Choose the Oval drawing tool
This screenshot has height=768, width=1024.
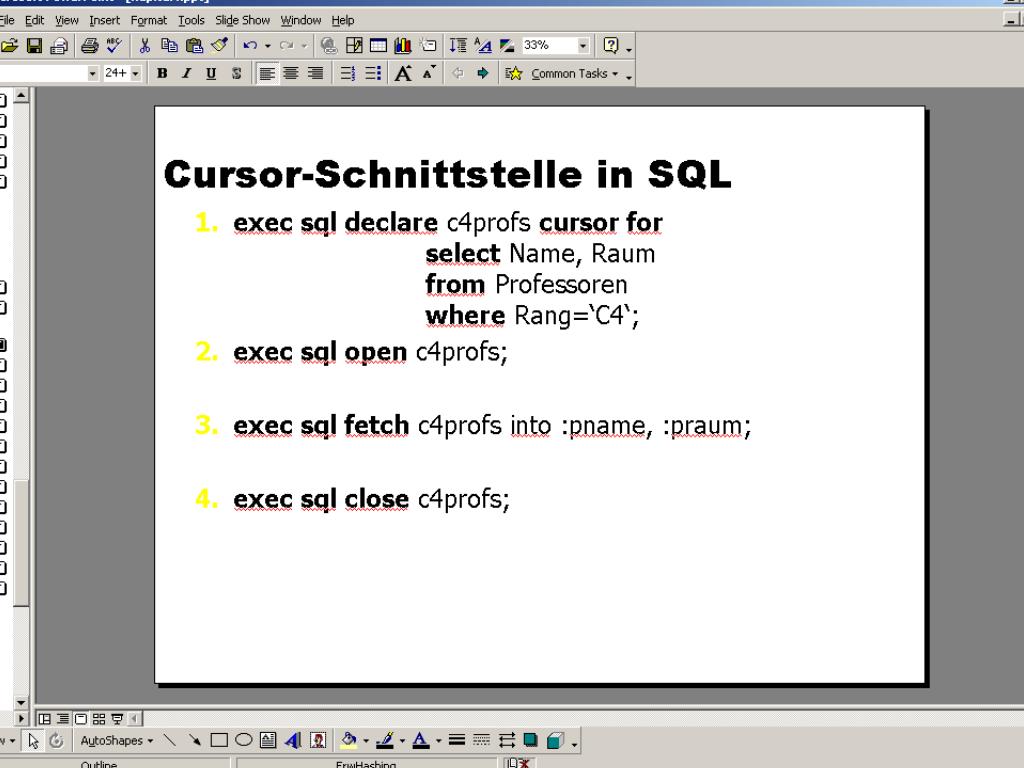pyautogui.click(x=243, y=741)
